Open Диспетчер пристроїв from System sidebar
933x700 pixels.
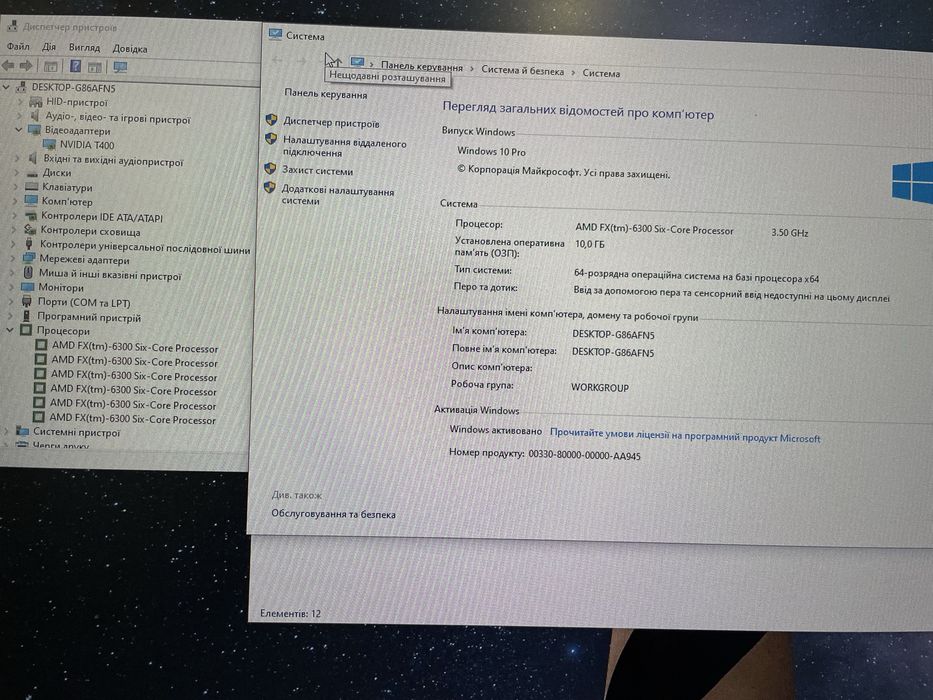pyautogui.click(x=331, y=123)
